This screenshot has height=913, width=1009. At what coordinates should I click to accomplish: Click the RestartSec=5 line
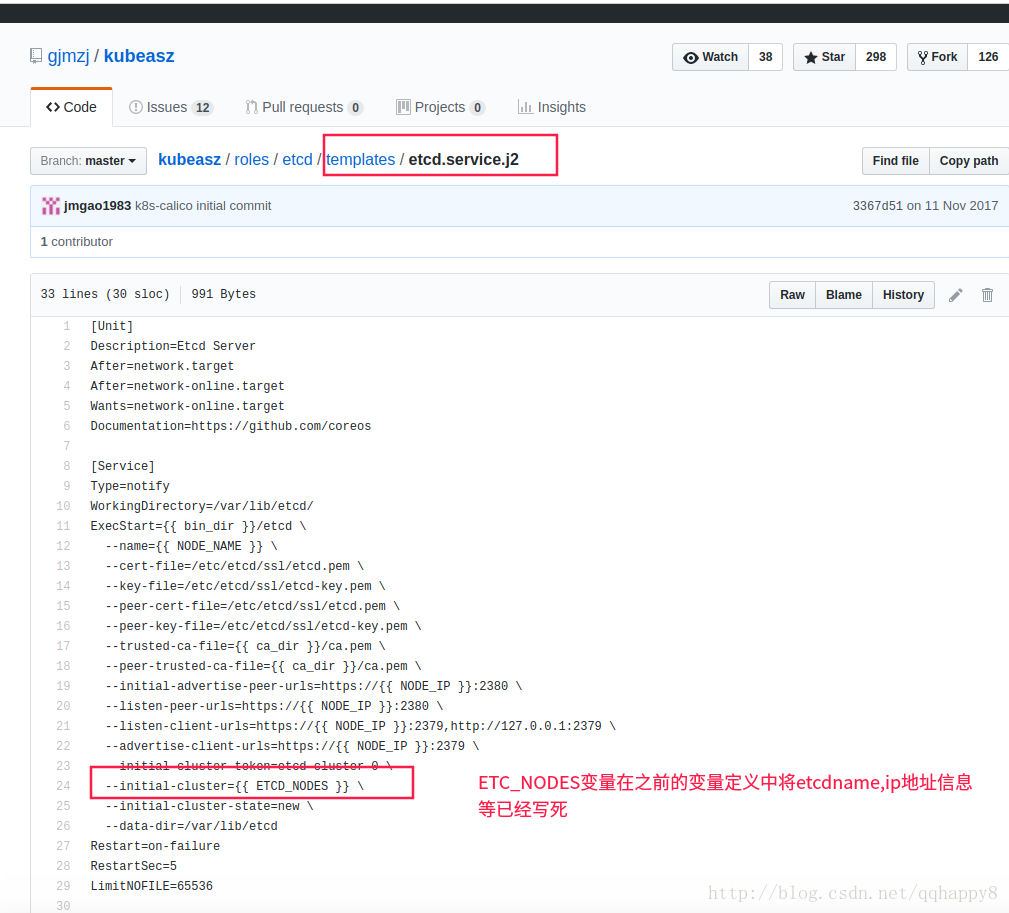click(134, 865)
